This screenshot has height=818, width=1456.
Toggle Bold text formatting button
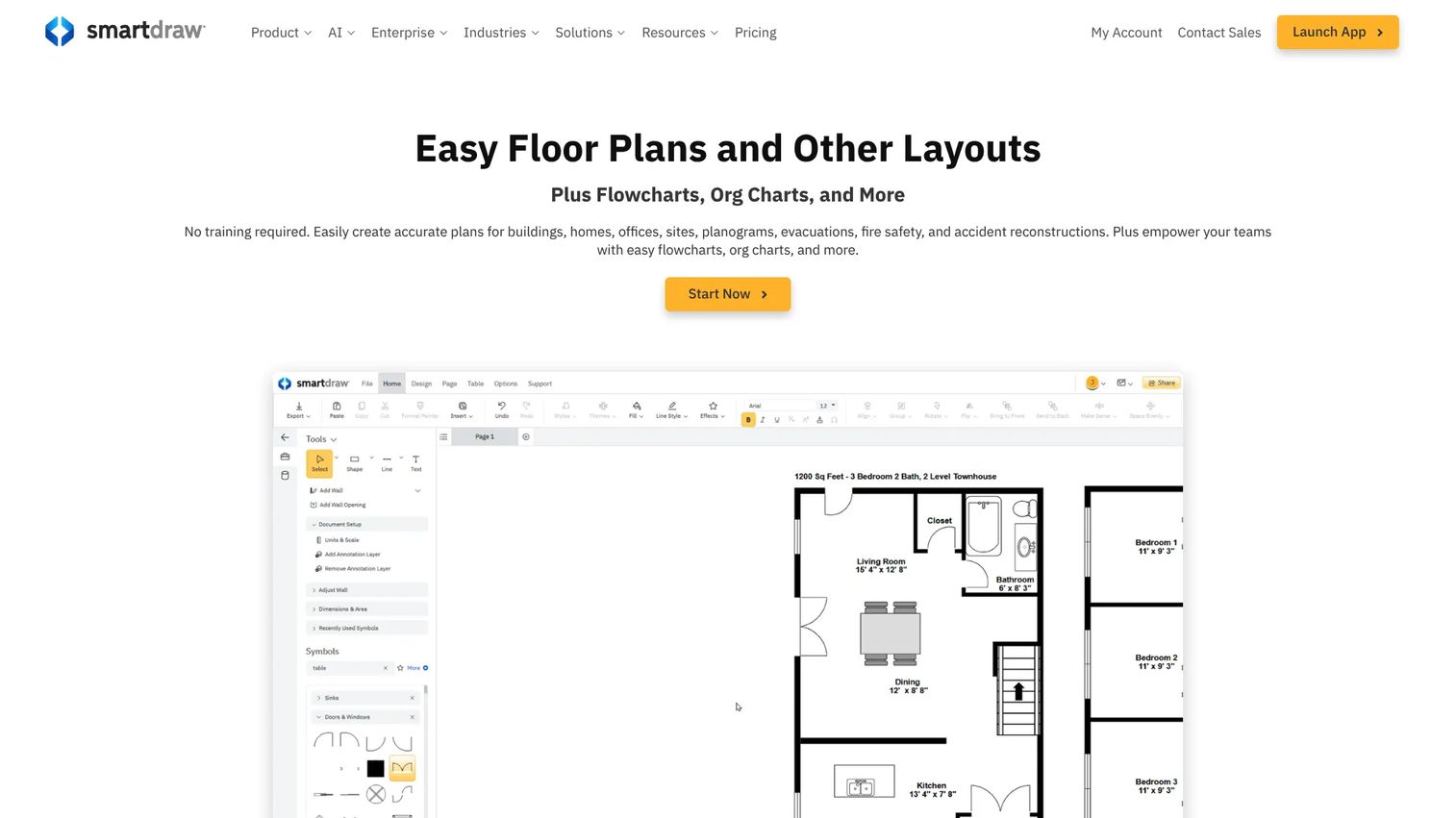(748, 420)
